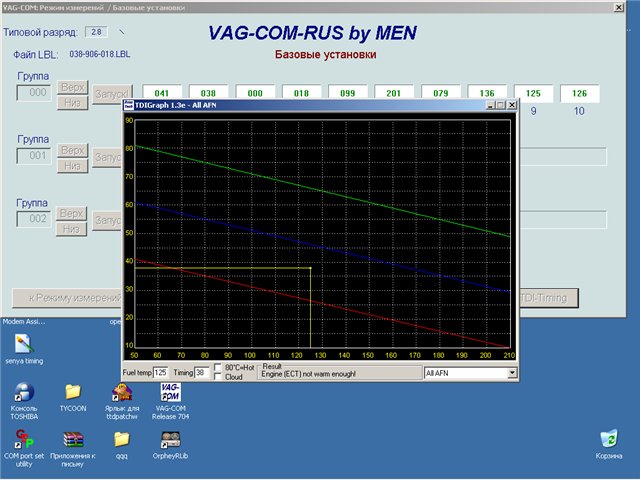Expand the All AFN dropdown
Viewport: 640px width, 480px height.
[x=512, y=373]
